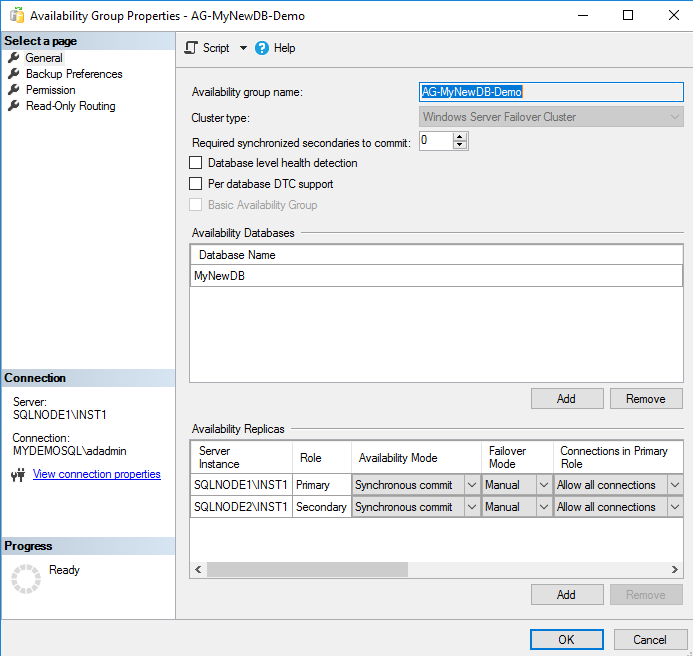Click the wrench icon beside General
693x656 pixels.
pyautogui.click(x=14, y=57)
